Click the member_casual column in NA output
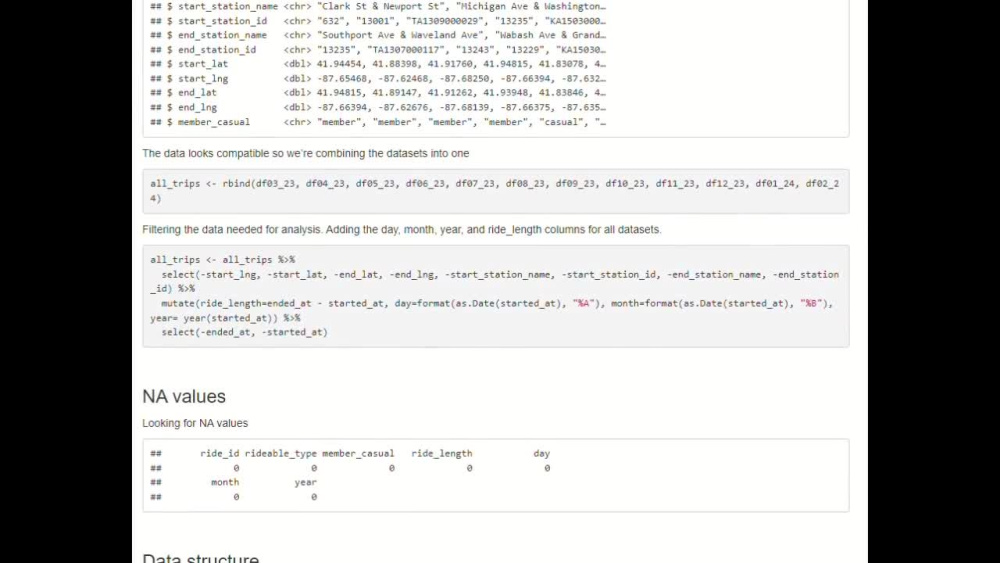 358,453
